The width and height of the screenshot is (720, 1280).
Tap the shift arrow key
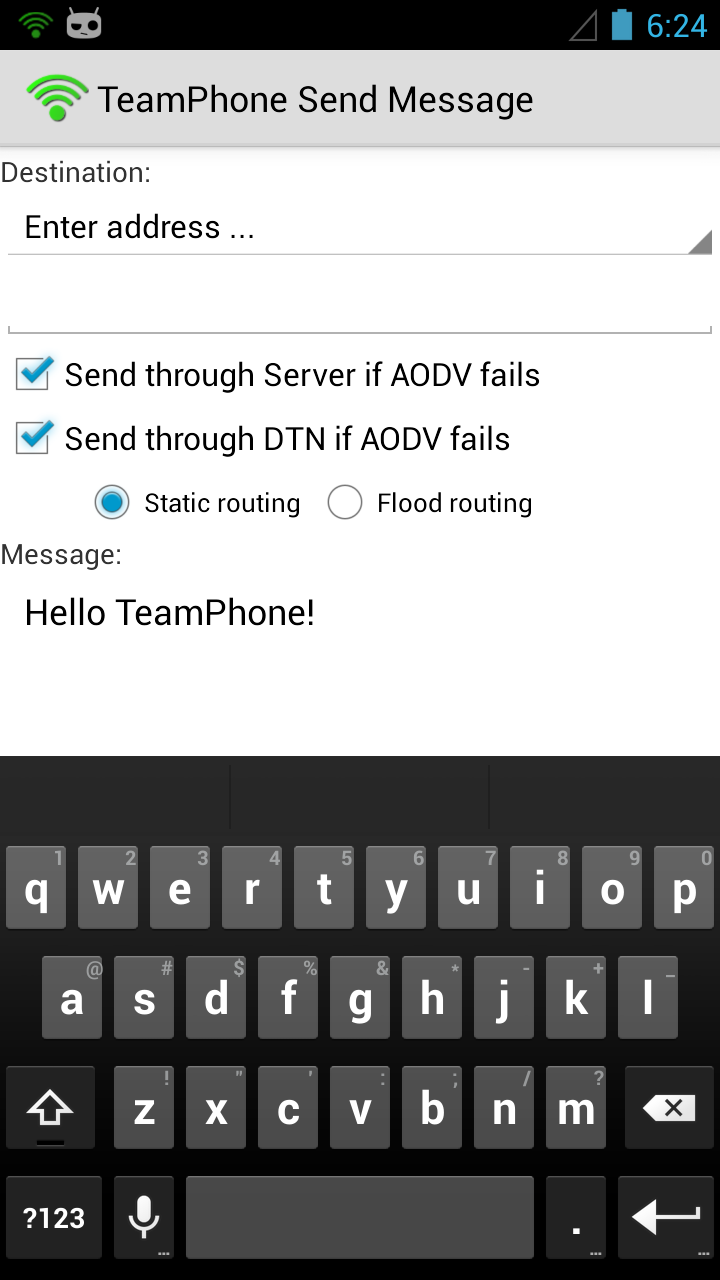click(x=50, y=1107)
